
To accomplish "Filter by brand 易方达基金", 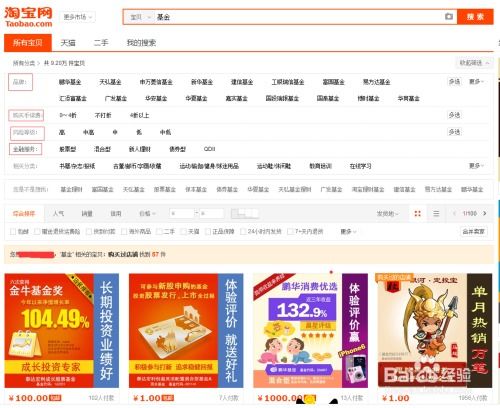I will (376, 82).
